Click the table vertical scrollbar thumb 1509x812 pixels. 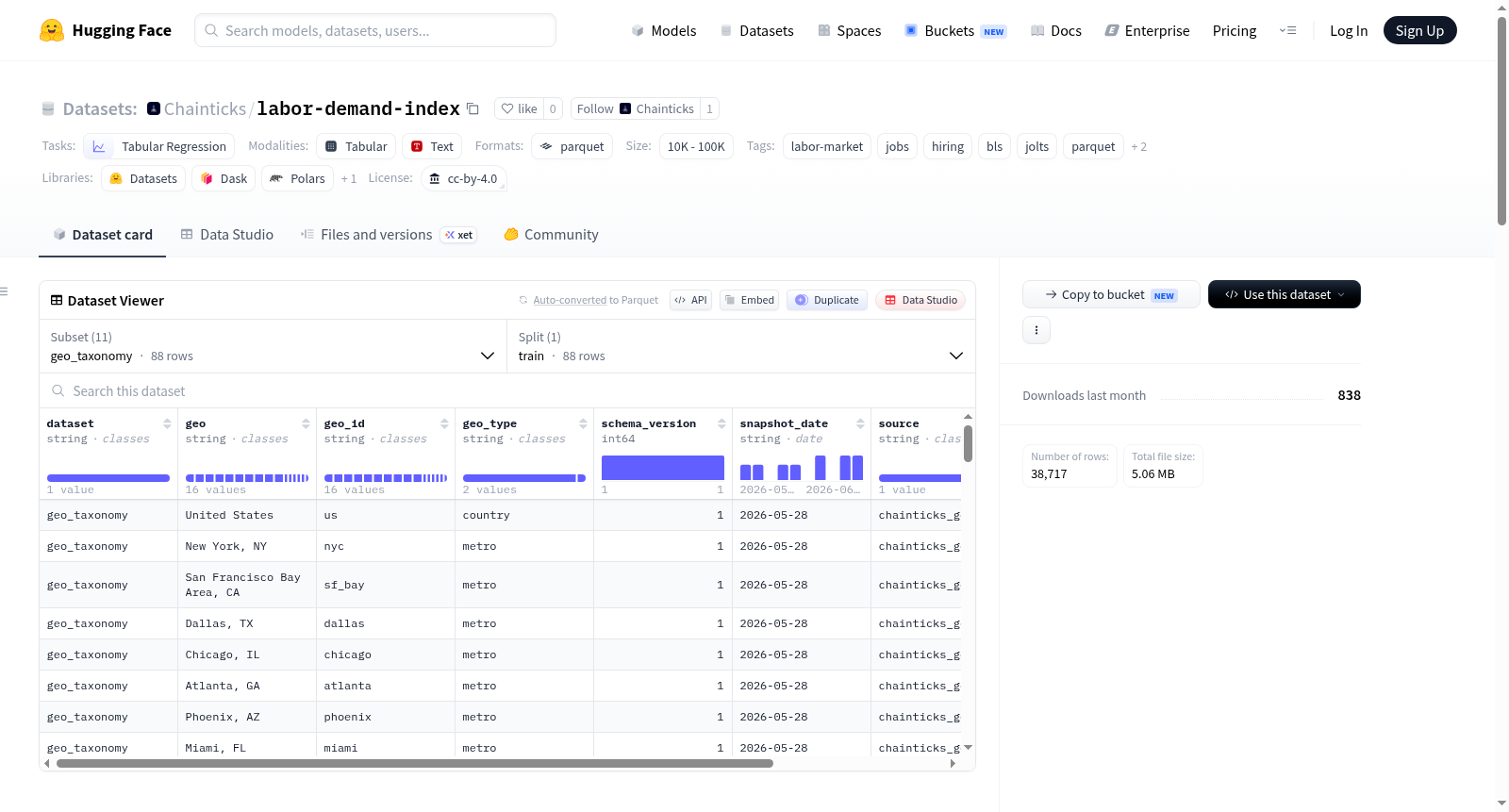coord(968,443)
